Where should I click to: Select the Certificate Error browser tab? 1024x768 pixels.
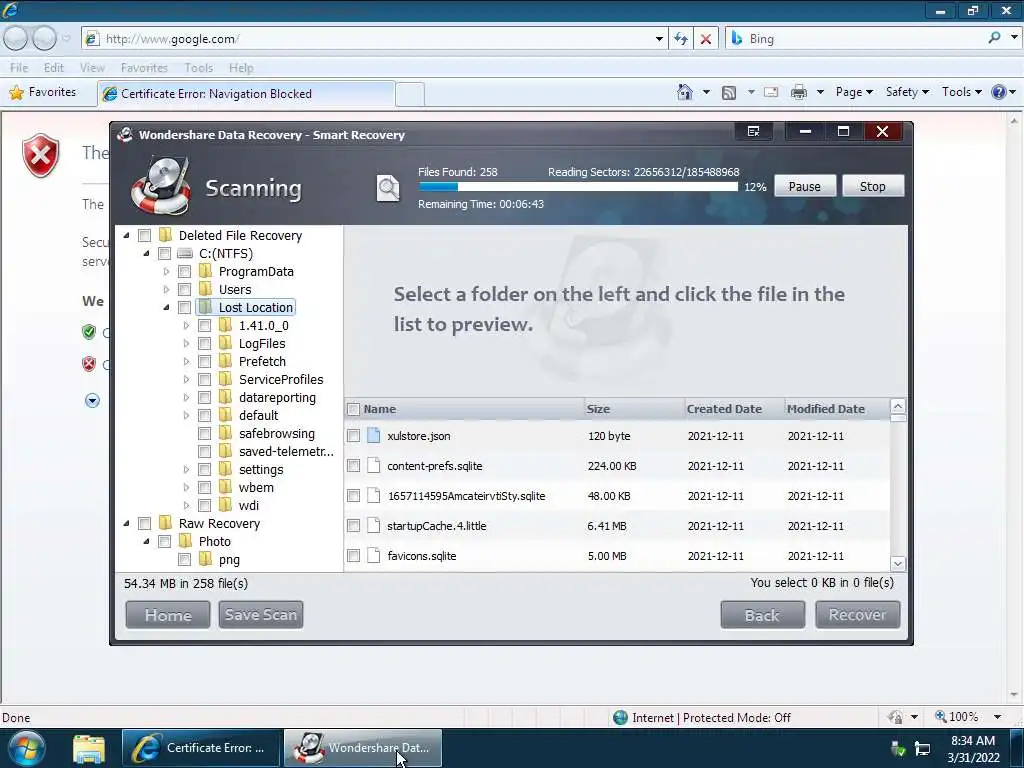(246, 93)
